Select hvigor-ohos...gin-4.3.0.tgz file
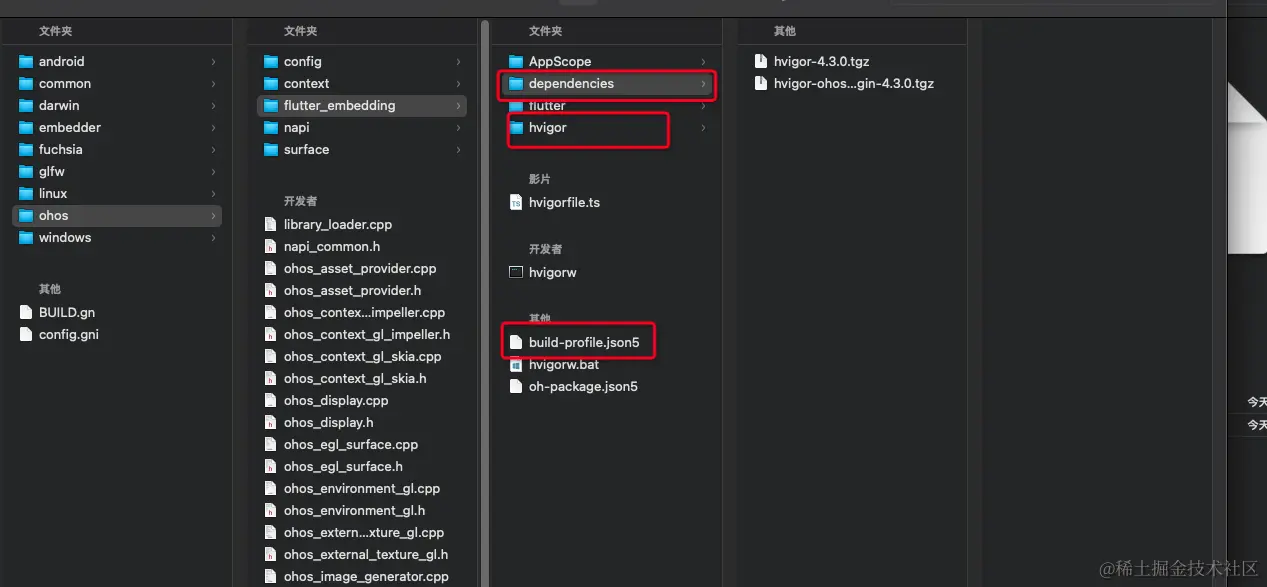The image size is (1267, 587). pos(852,83)
